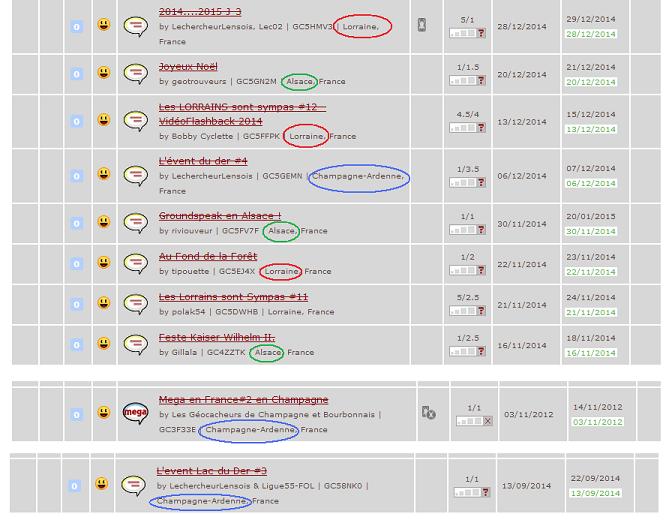Open the L'évent du der #4 link

coord(203,161)
